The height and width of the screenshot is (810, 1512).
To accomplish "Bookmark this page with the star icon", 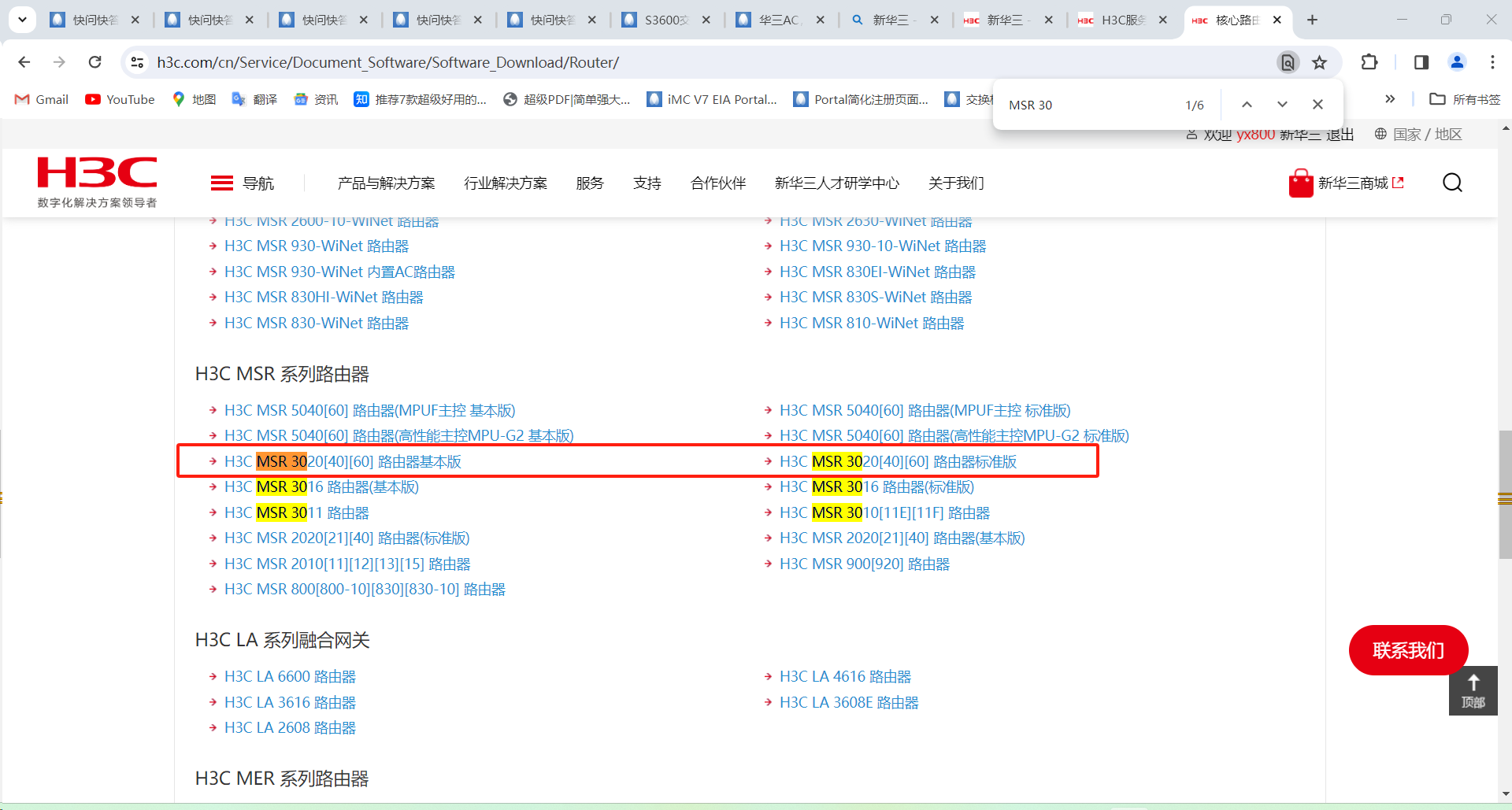I will click(1320, 62).
